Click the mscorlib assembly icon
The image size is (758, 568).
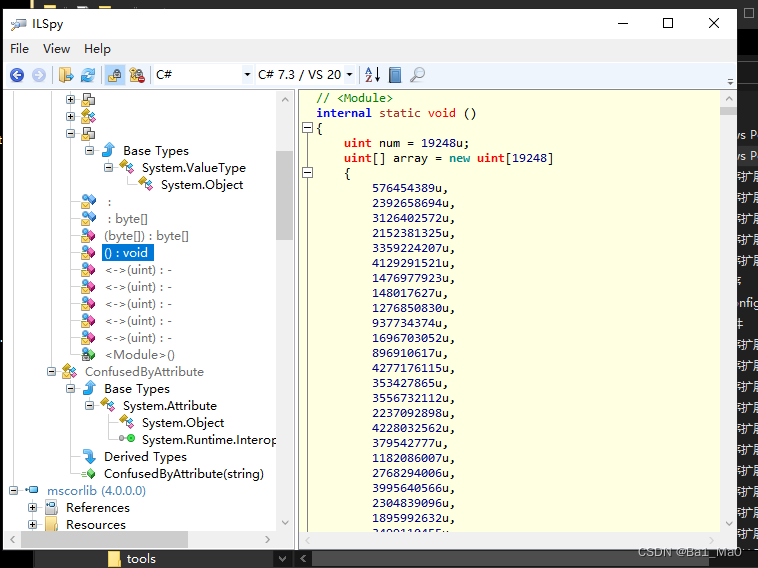[x=32, y=490]
